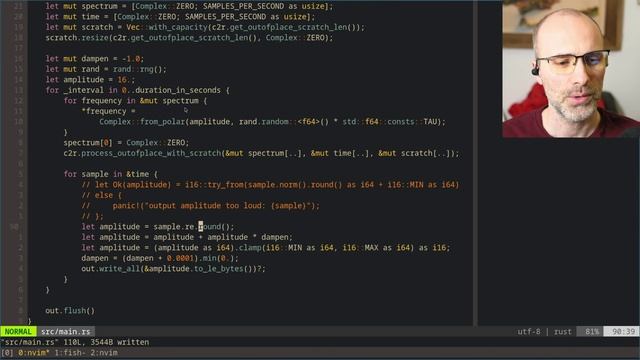This screenshot has height=360, width=640.
Task: Click 'clamp' method call
Action: [x=250, y=248]
